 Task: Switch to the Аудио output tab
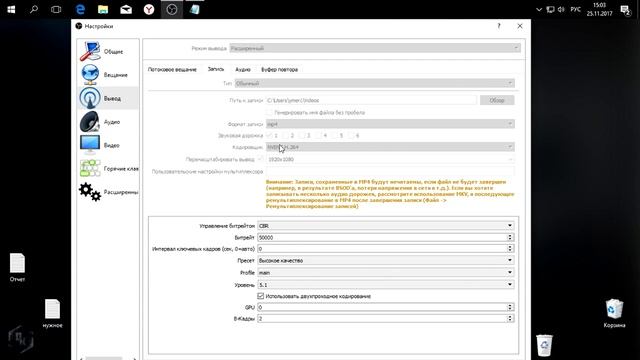click(x=243, y=69)
